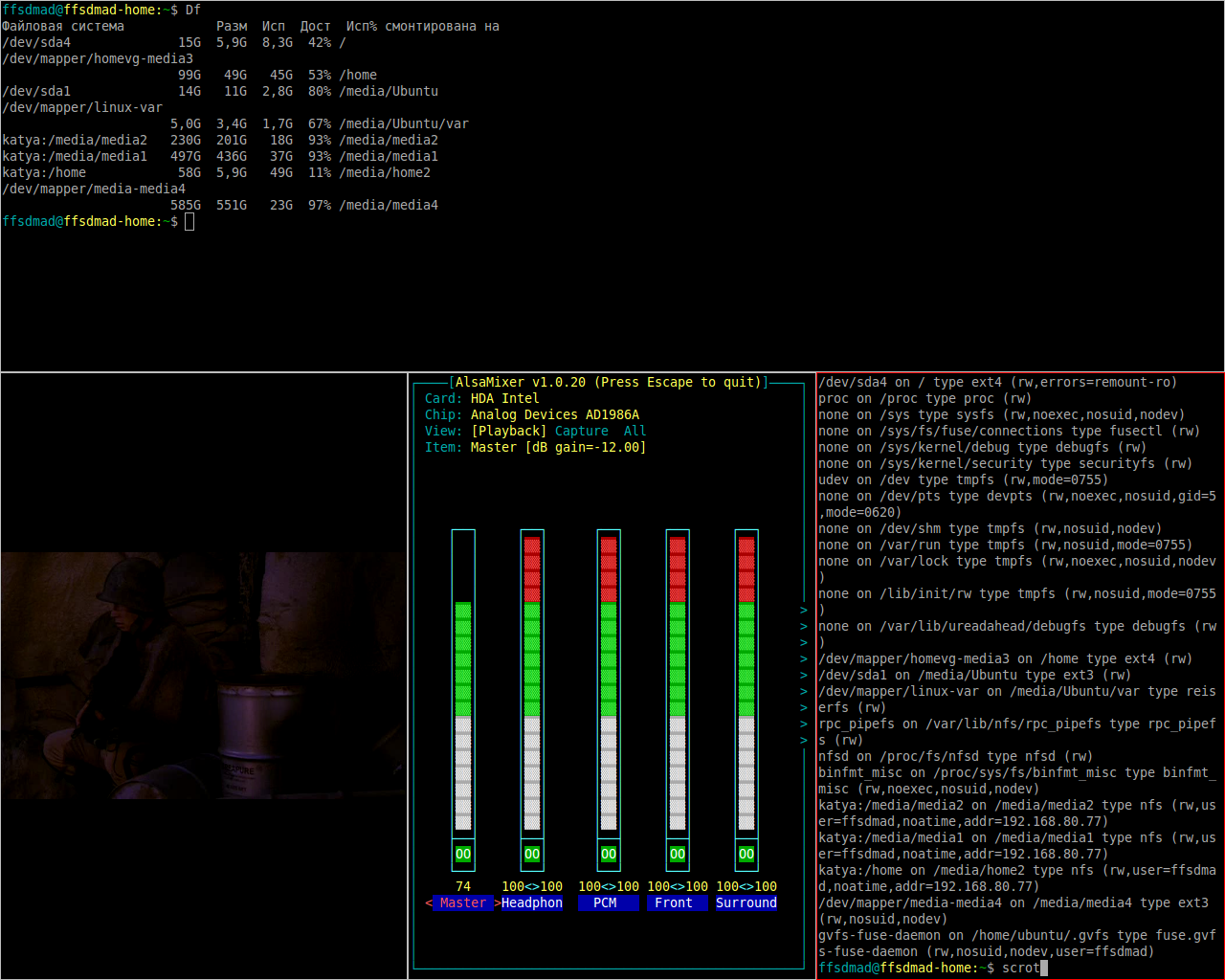This screenshot has height=980, width=1225.
Task: Select the Front channel label
Action: 674,902
